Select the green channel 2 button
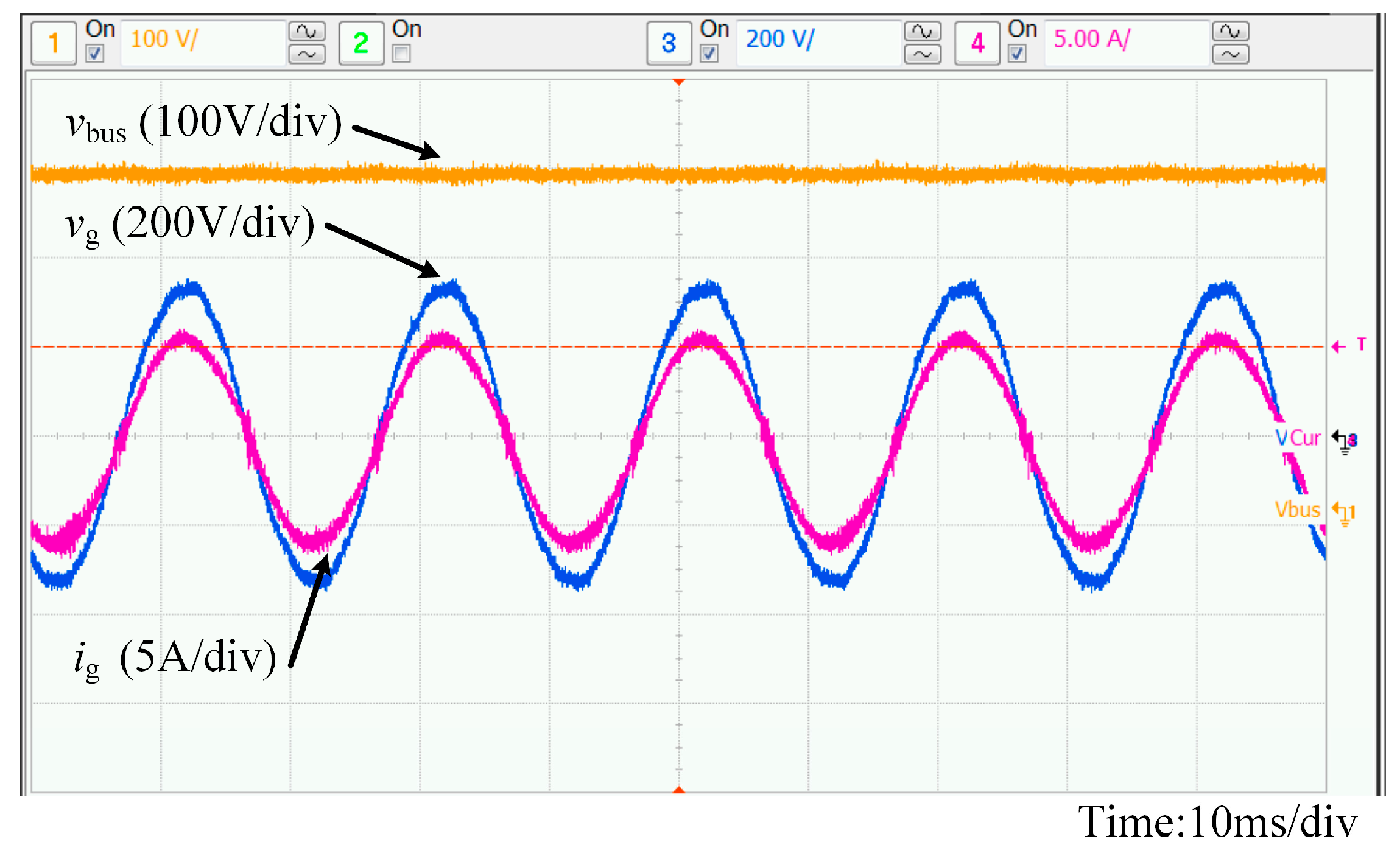 click(361, 43)
